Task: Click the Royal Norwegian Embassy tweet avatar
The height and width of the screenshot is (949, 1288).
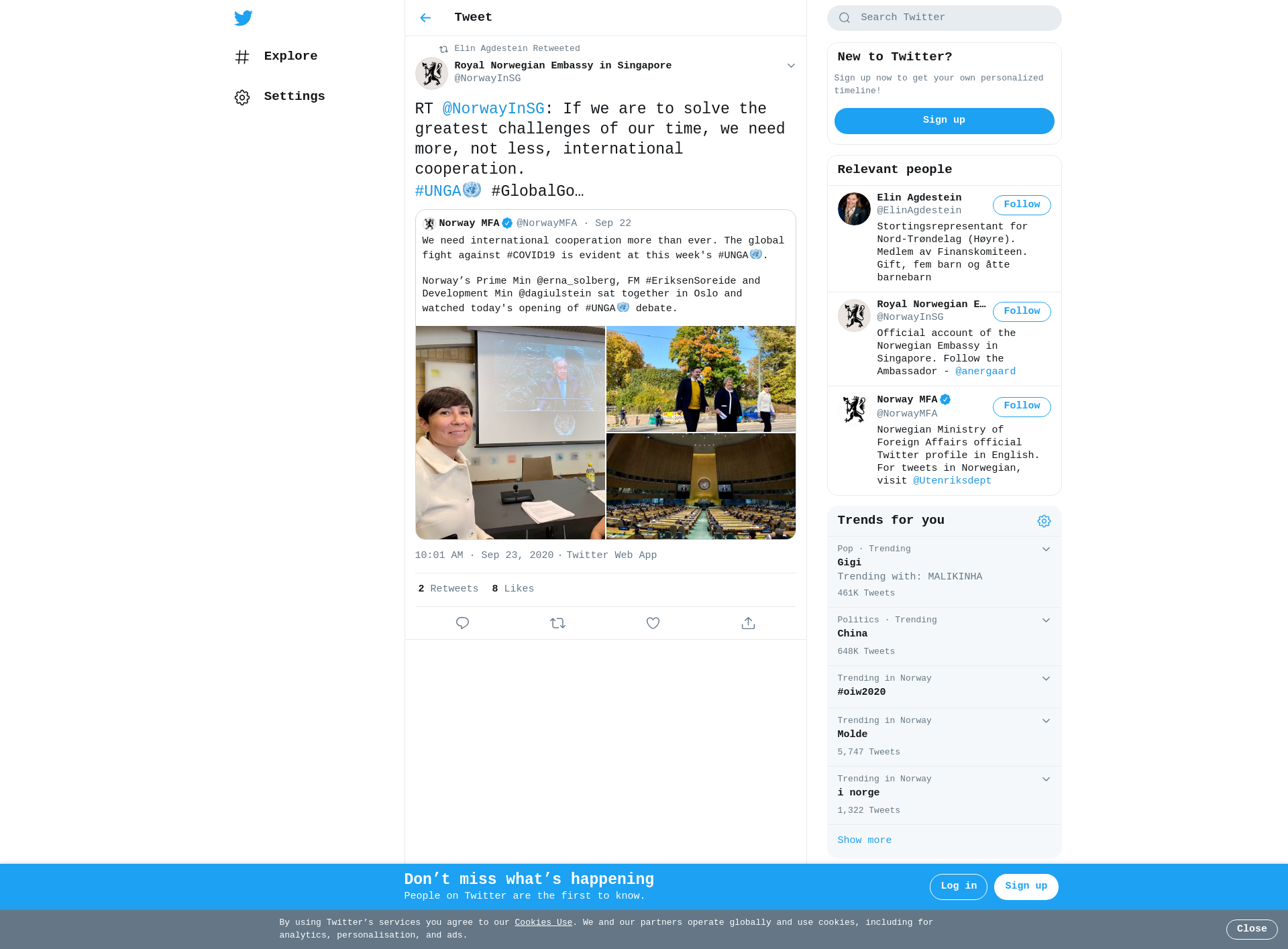Action: pyautogui.click(x=431, y=73)
